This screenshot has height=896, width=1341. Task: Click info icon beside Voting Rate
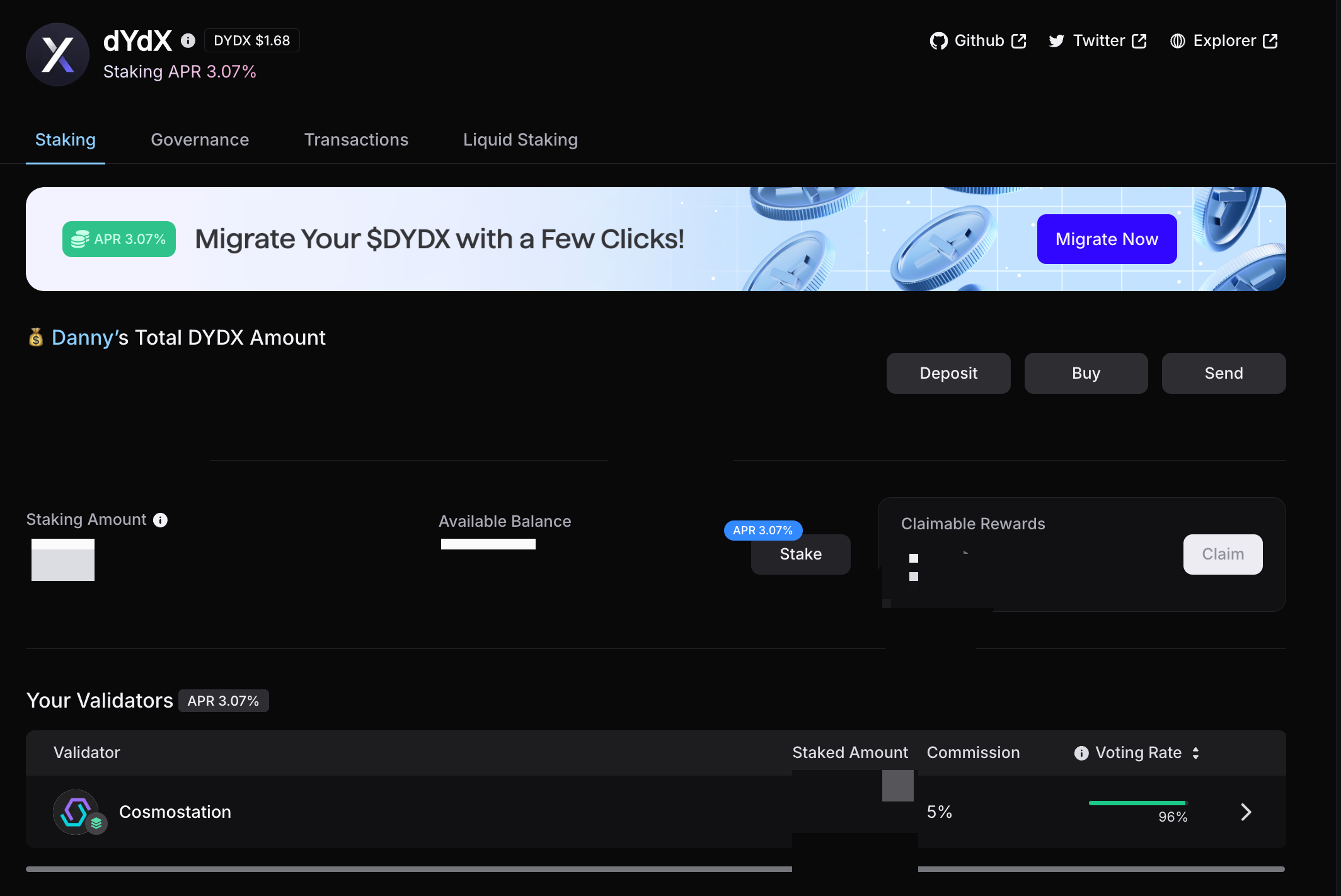point(1081,753)
